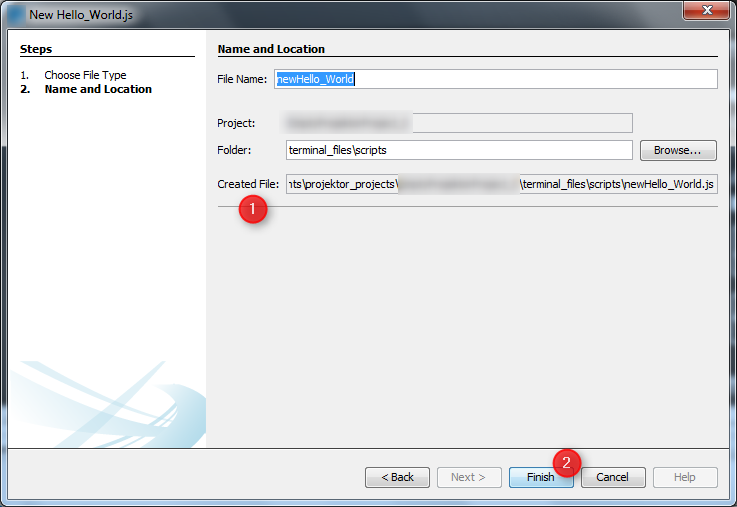Go to previous step with Back button
This screenshot has width=737, height=507.
[x=397, y=477]
